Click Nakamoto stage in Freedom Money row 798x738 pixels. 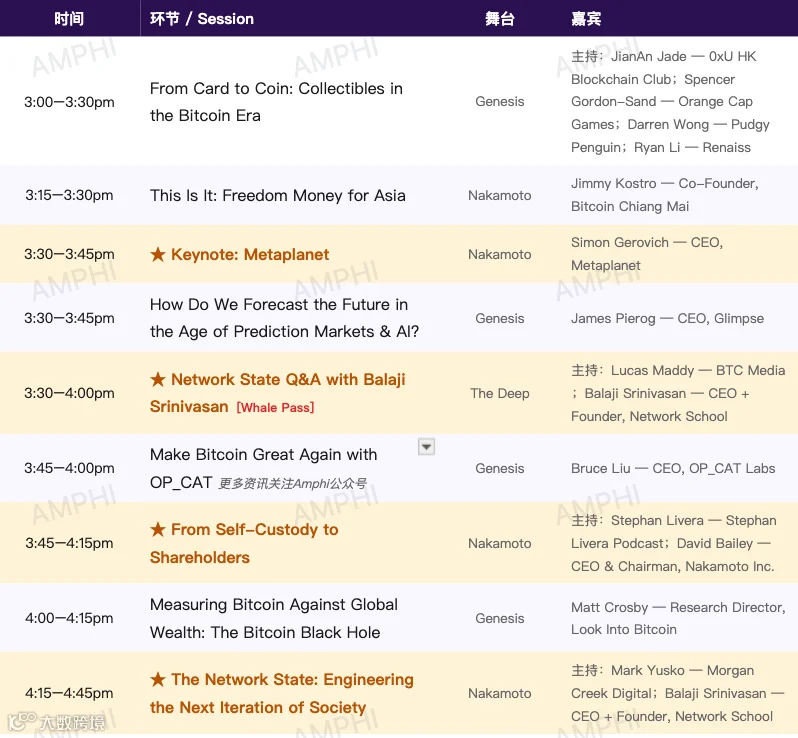click(x=499, y=195)
